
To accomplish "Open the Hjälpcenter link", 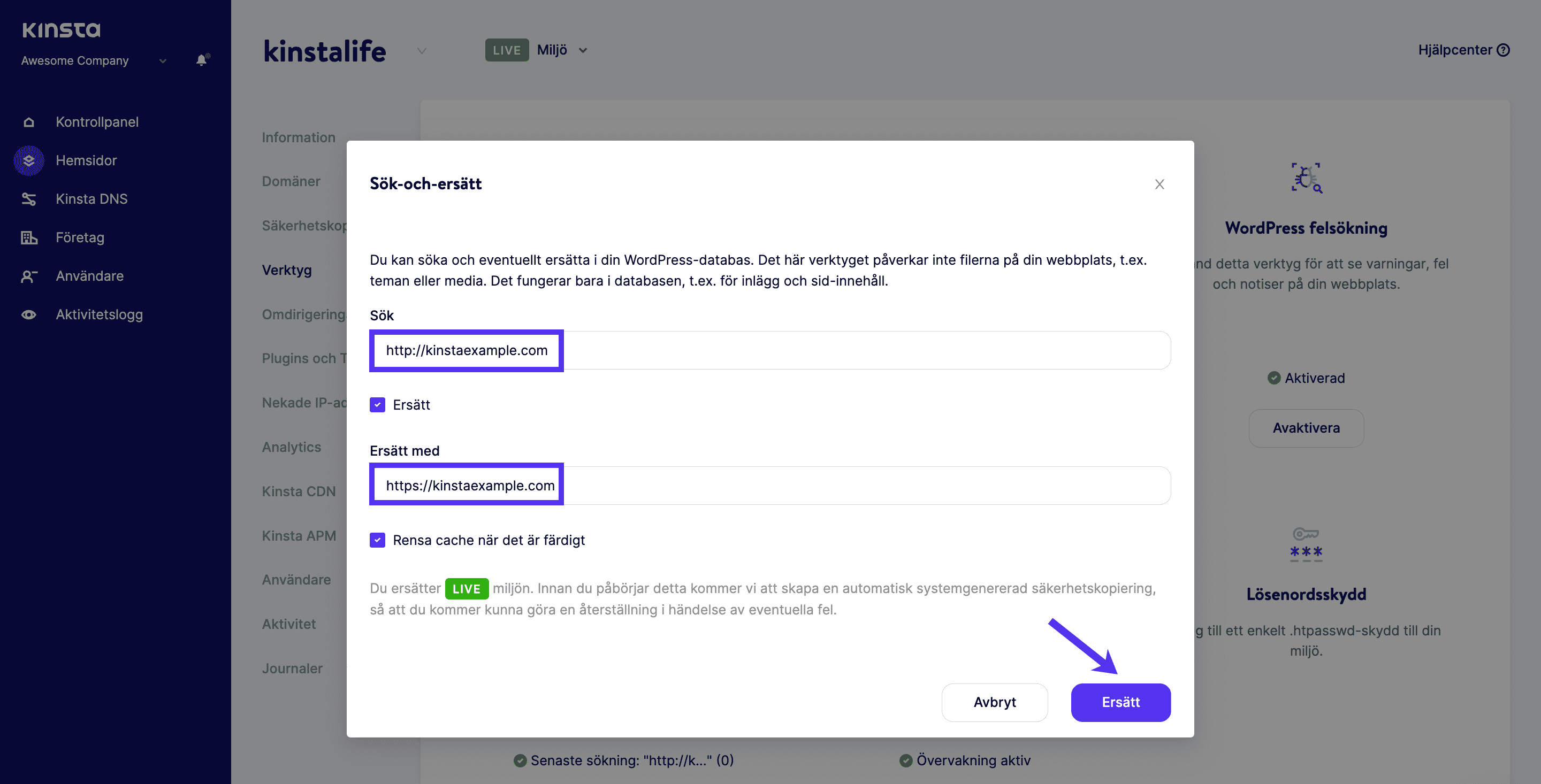I will (1464, 50).
